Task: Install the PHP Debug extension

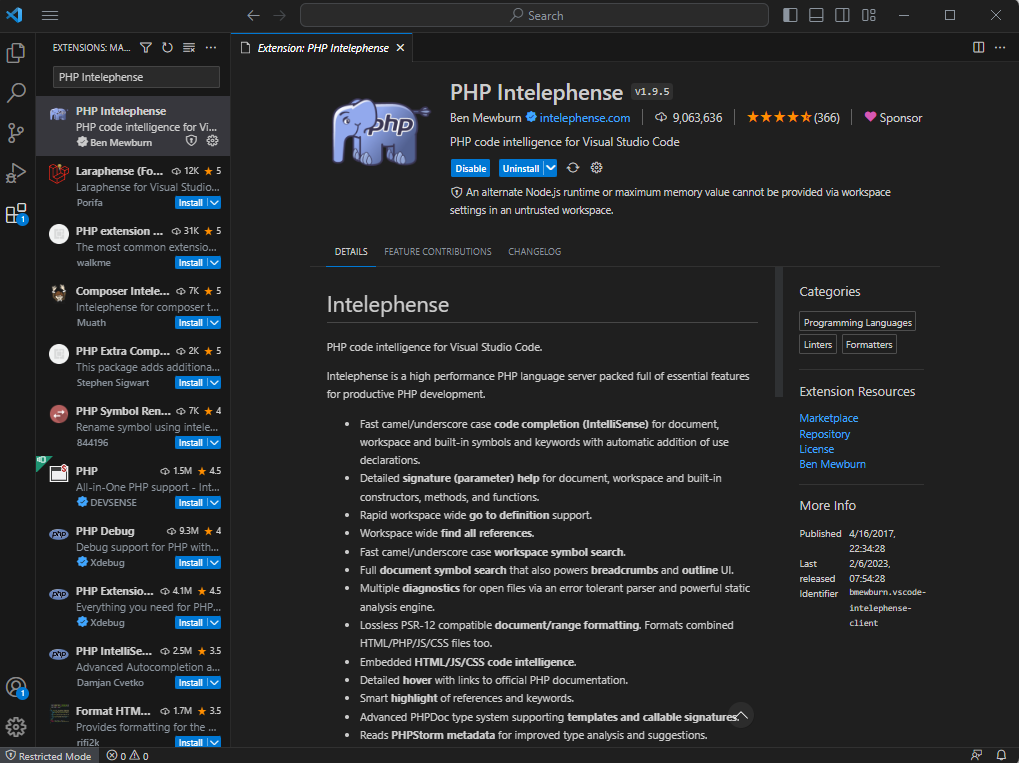Action: (x=190, y=563)
